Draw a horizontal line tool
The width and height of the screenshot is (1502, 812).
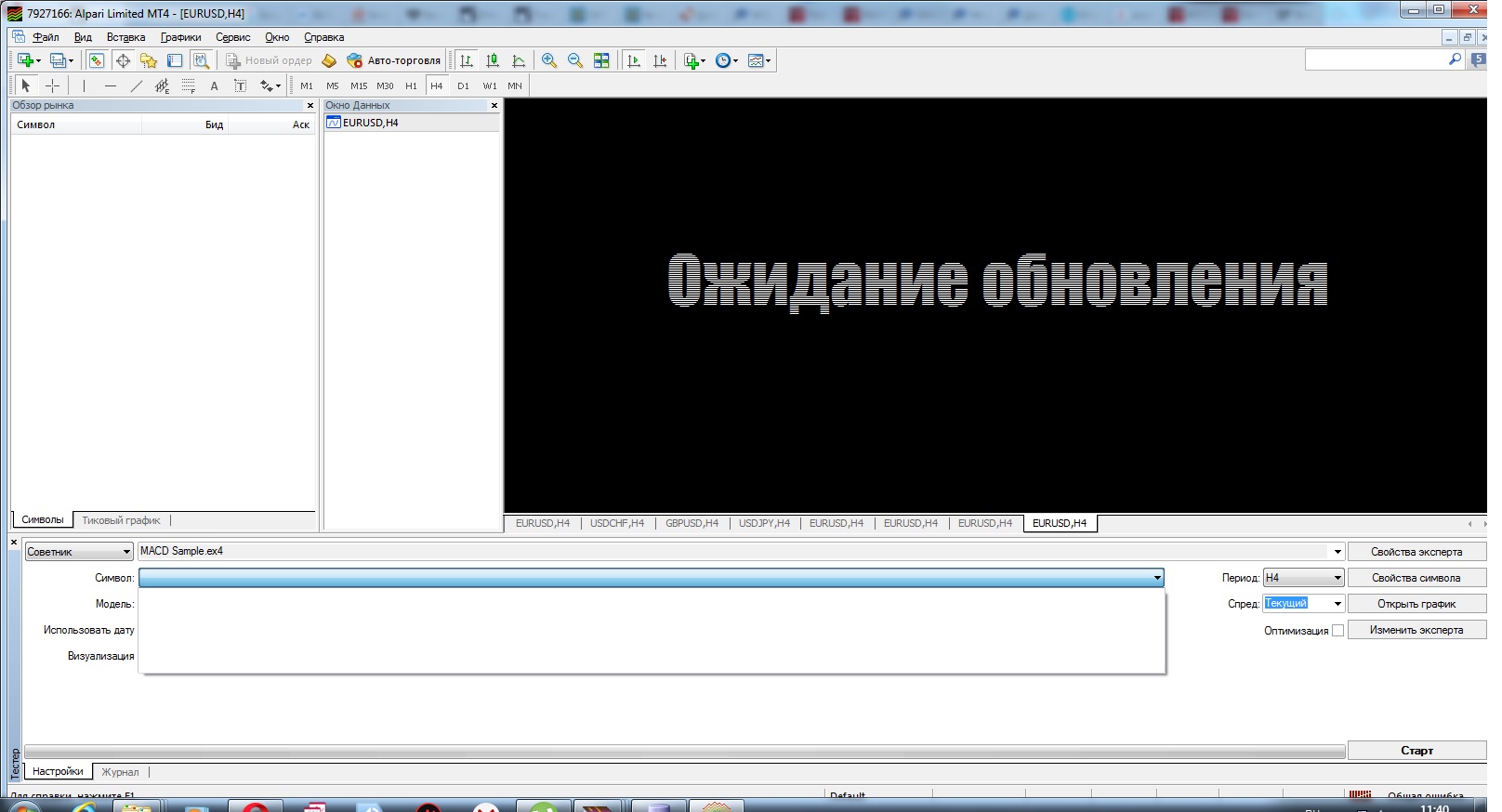pyautogui.click(x=111, y=85)
